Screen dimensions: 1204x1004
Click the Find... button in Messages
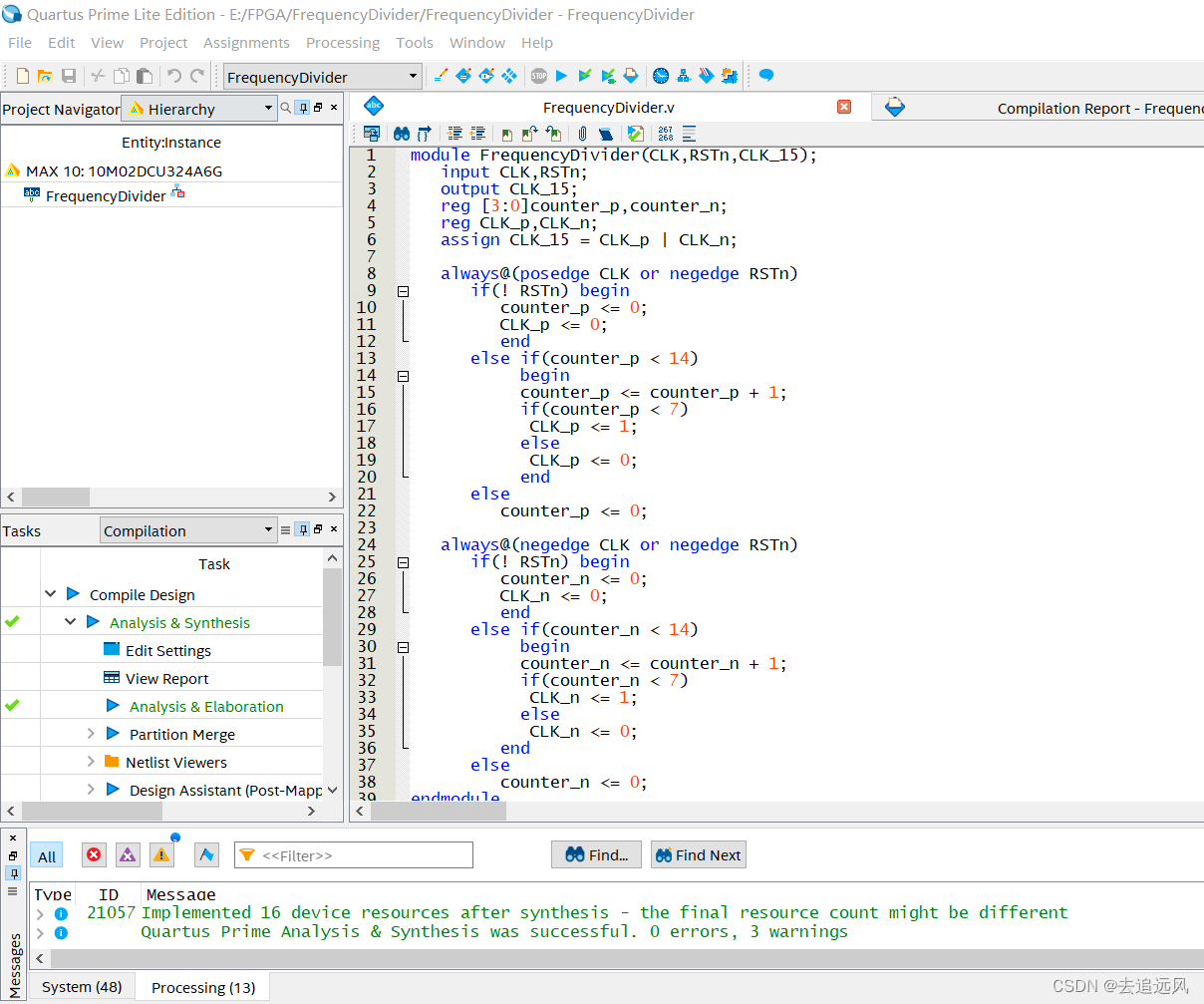[x=596, y=854]
